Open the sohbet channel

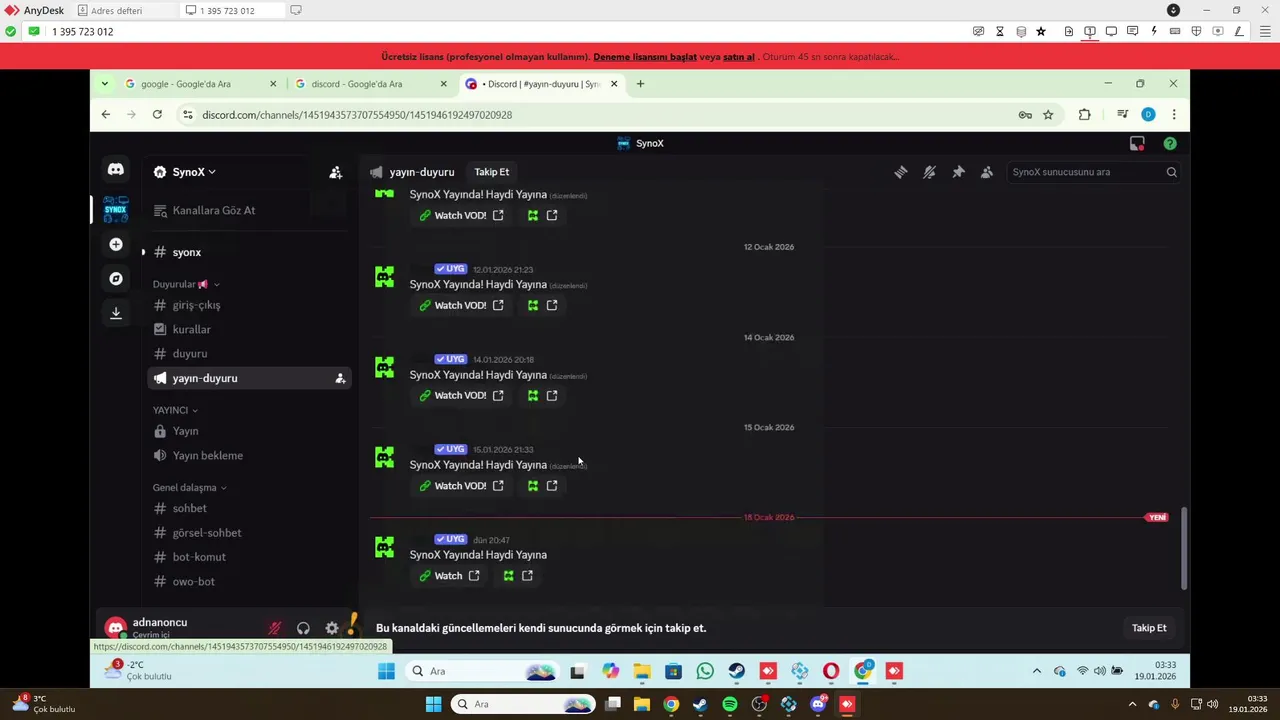tap(248, 508)
